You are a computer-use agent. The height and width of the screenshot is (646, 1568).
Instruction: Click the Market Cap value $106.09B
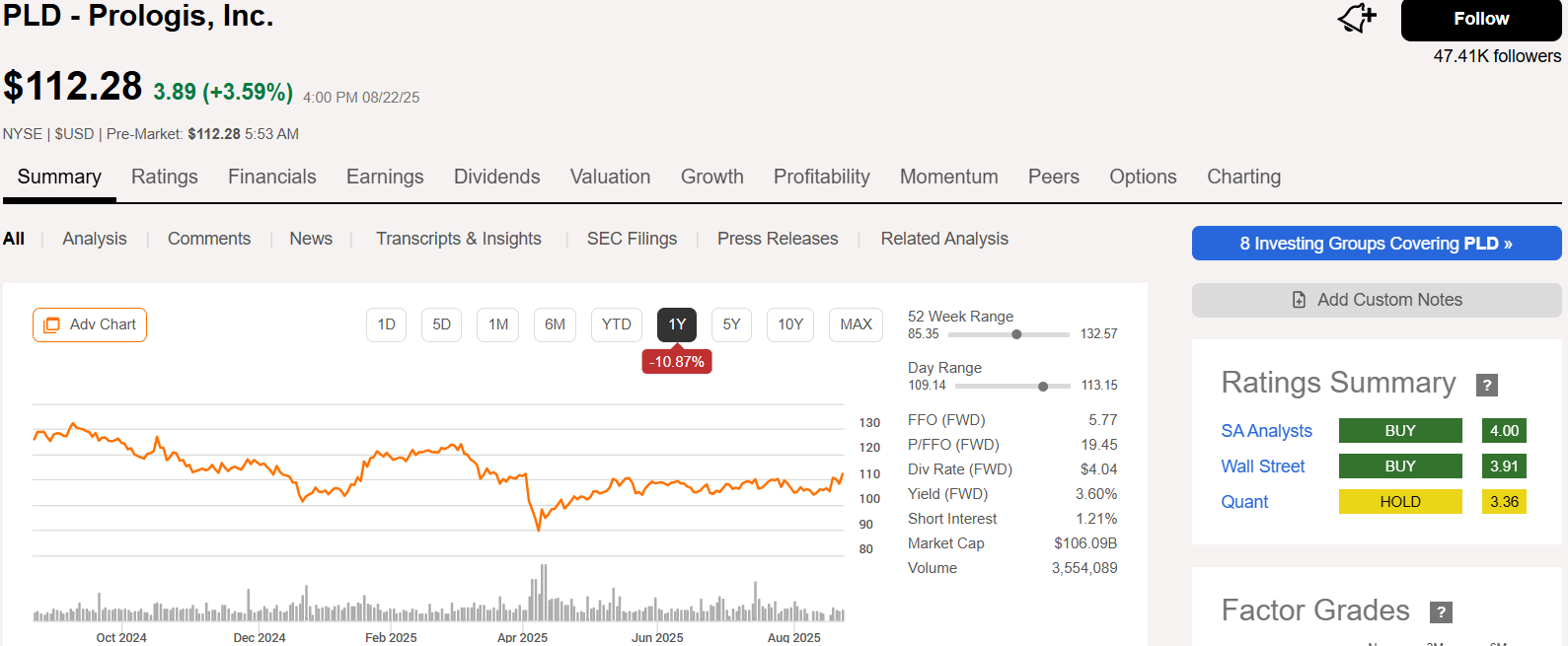click(1085, 543)
